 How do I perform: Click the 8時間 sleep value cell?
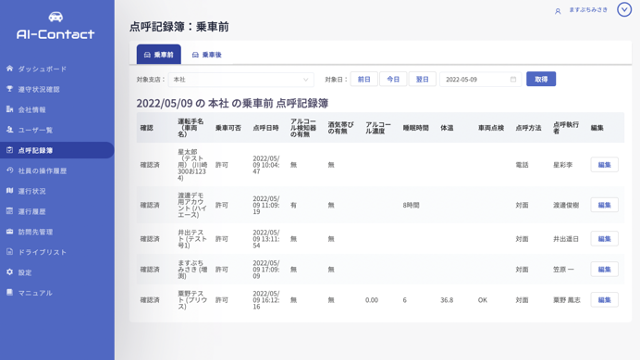coord(411,205)
